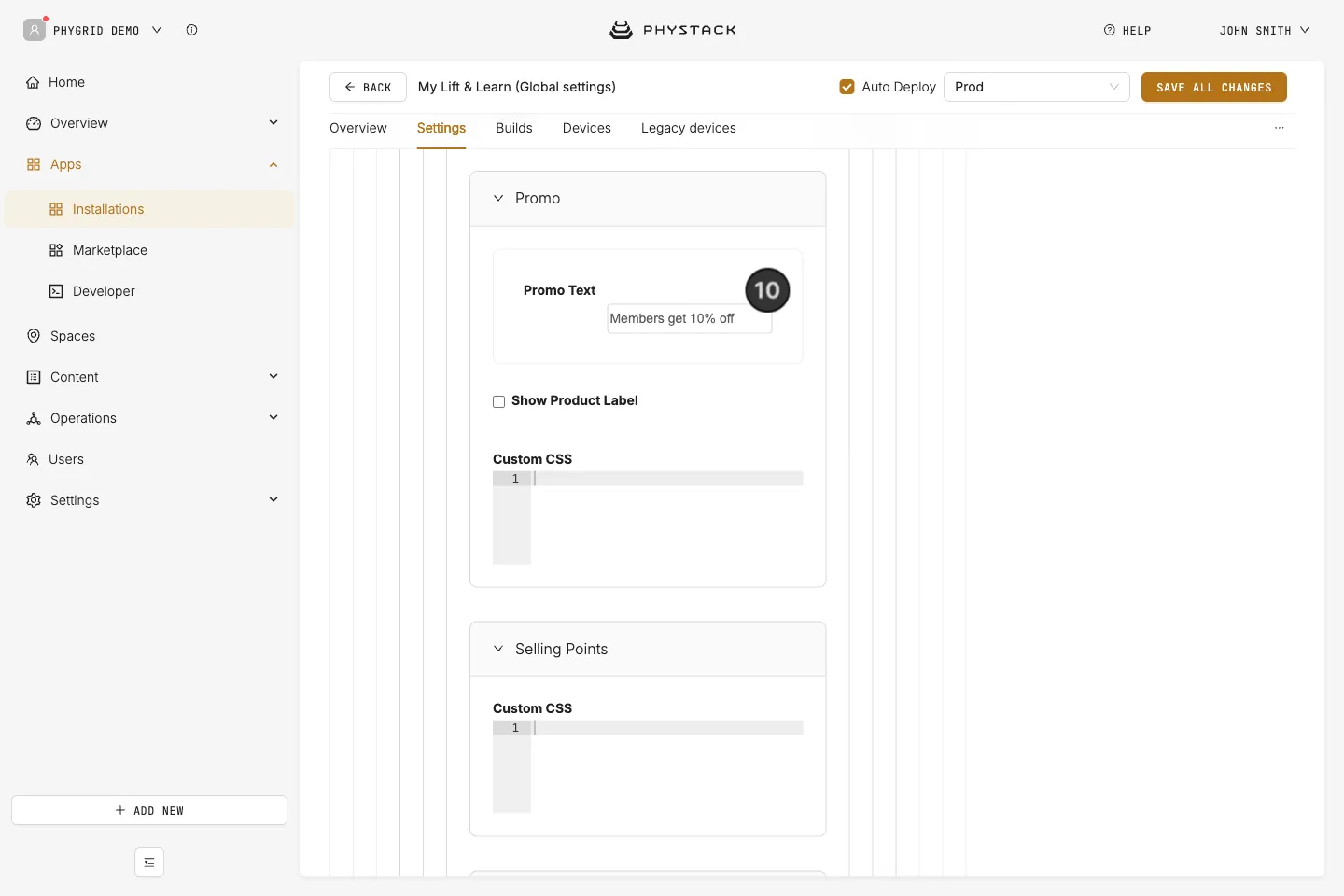Open the Devices tab
Screen dimensions: 1344x896
587,128
